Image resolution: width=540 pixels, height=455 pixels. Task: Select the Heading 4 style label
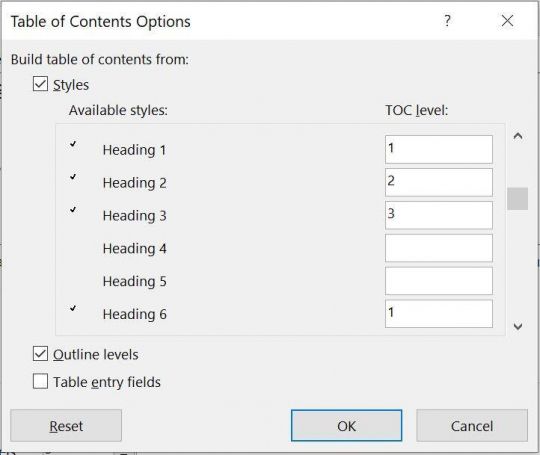tap(134, 248)
